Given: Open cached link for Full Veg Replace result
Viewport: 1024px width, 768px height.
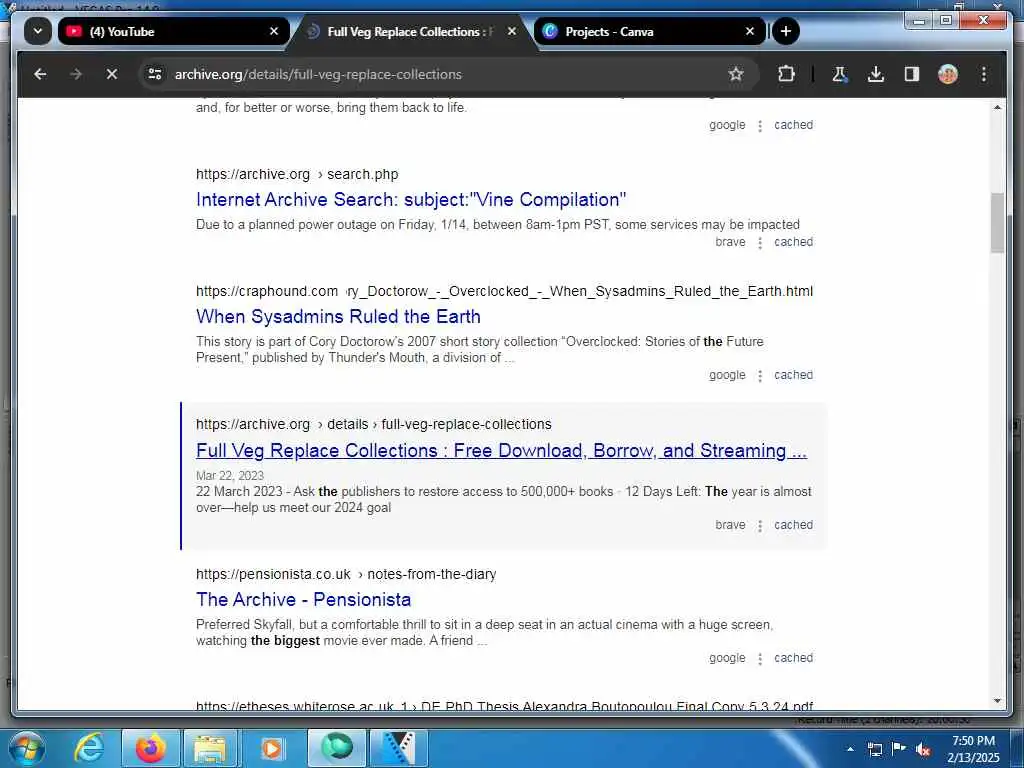Looking at the screenshot, I should pos(793,525).
